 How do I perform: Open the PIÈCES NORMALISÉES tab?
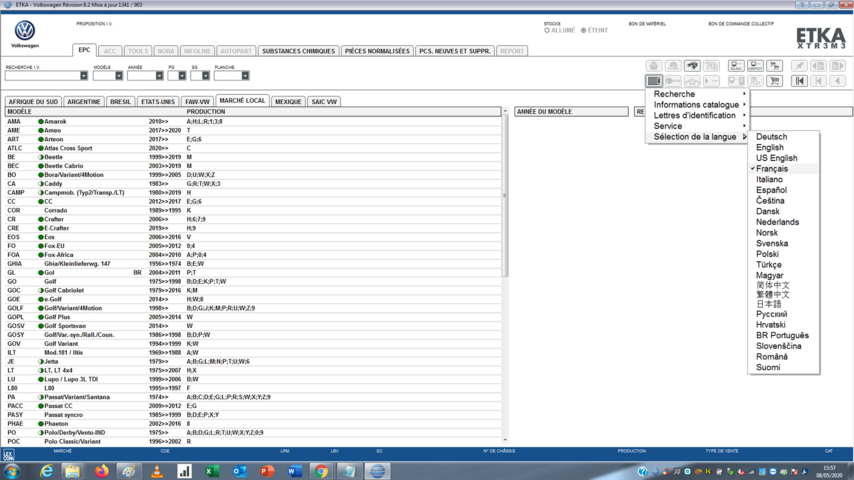click(x=377, y=51)
